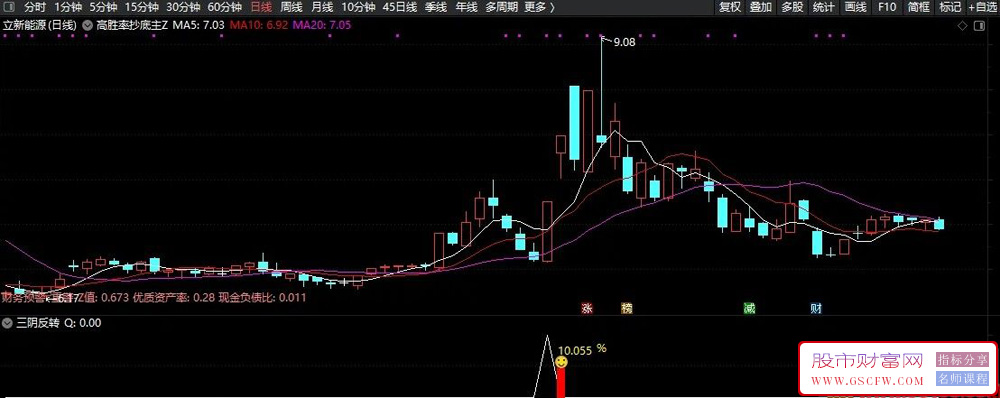The height and width of the screenshot is (398, 1000).
Task: Select the 10分钟 period tab
Action: pos(358,8)
